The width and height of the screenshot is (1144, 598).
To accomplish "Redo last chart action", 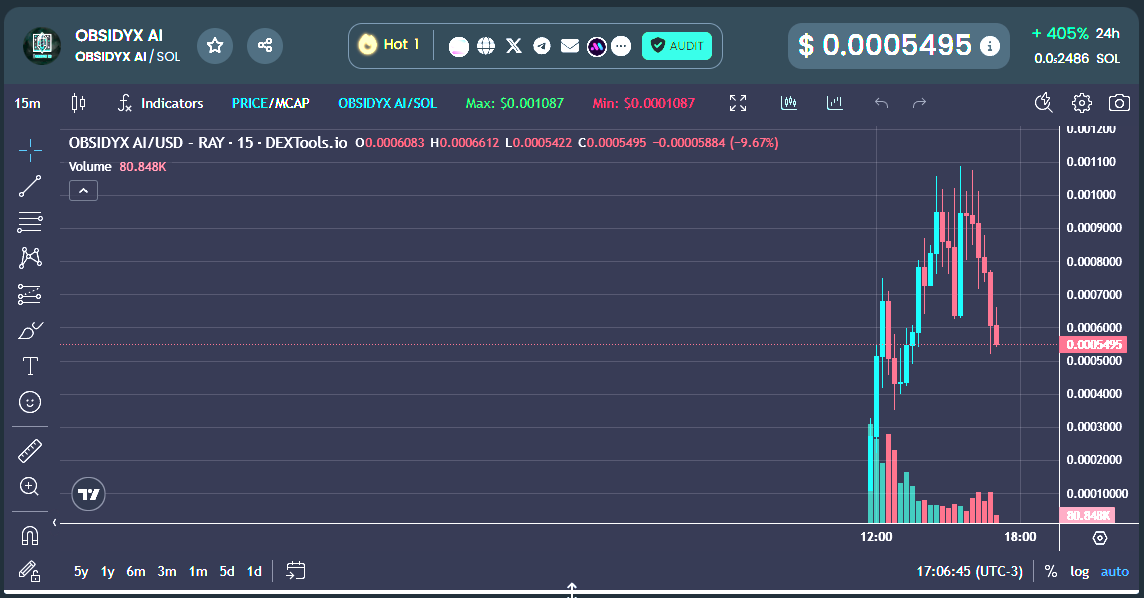I will click(919, 104).
